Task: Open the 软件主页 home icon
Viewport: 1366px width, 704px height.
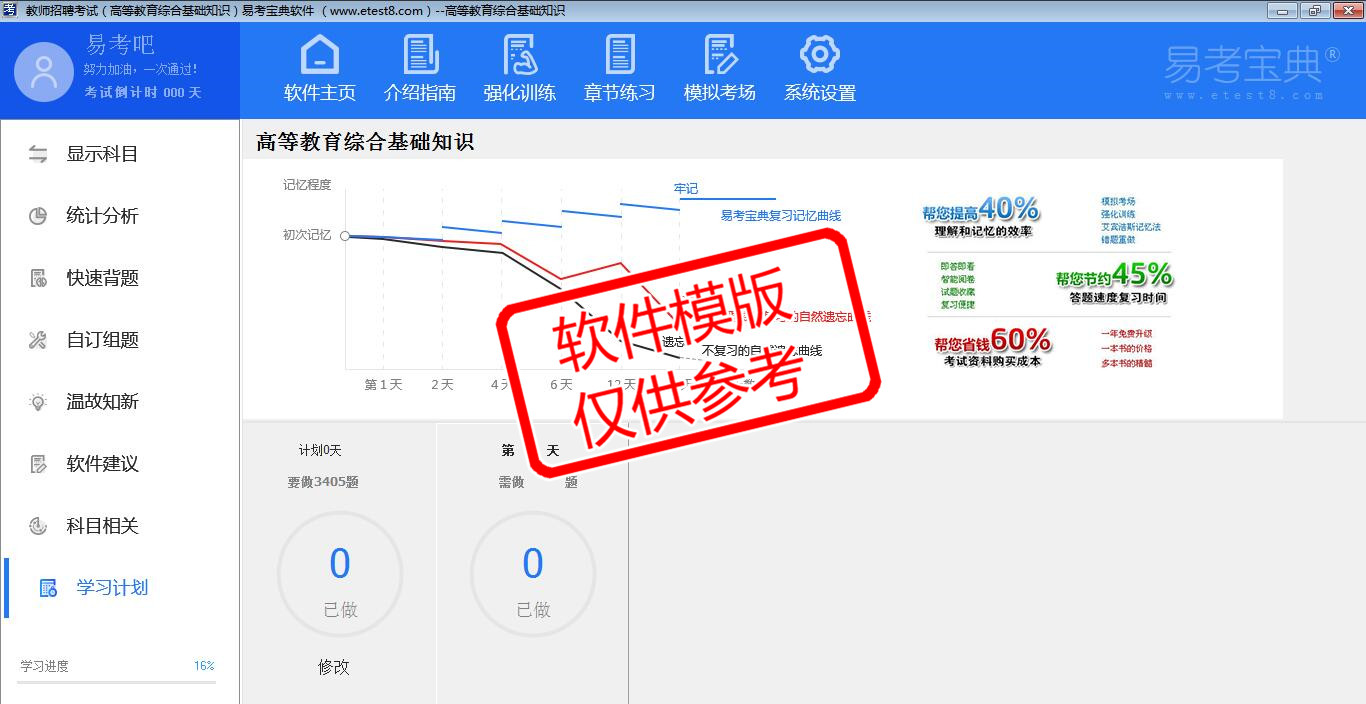Action: [x=320, y=54]
